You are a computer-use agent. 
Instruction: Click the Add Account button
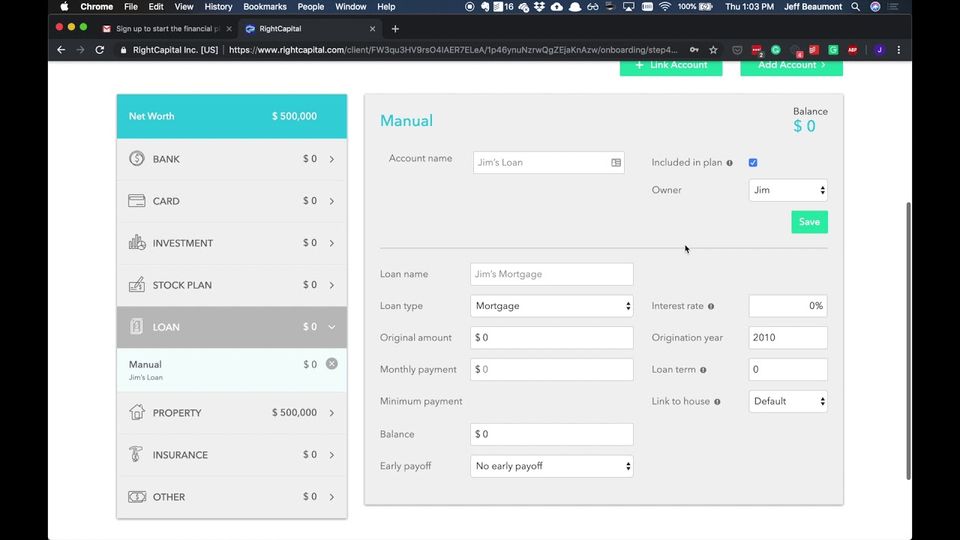[x=792, y=67]
